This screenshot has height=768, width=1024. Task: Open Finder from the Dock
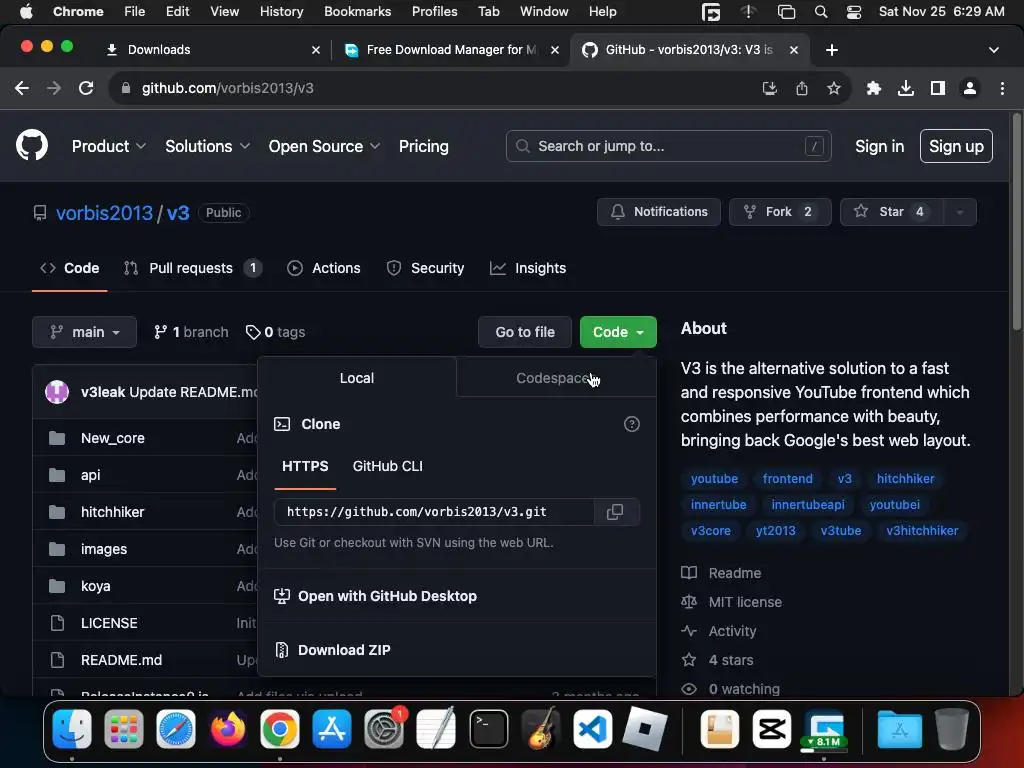click(72, 729)
